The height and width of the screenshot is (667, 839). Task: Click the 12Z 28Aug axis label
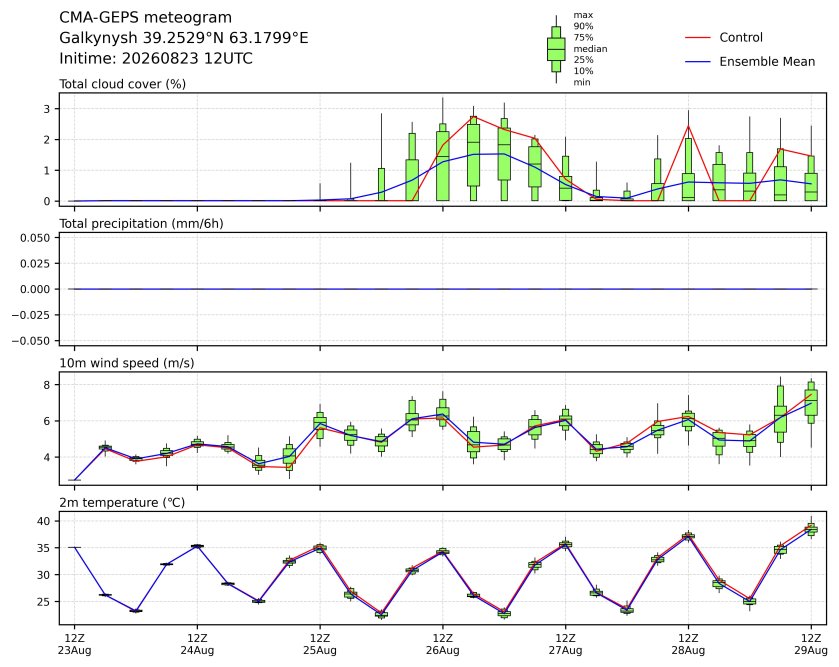pos(688,644)
